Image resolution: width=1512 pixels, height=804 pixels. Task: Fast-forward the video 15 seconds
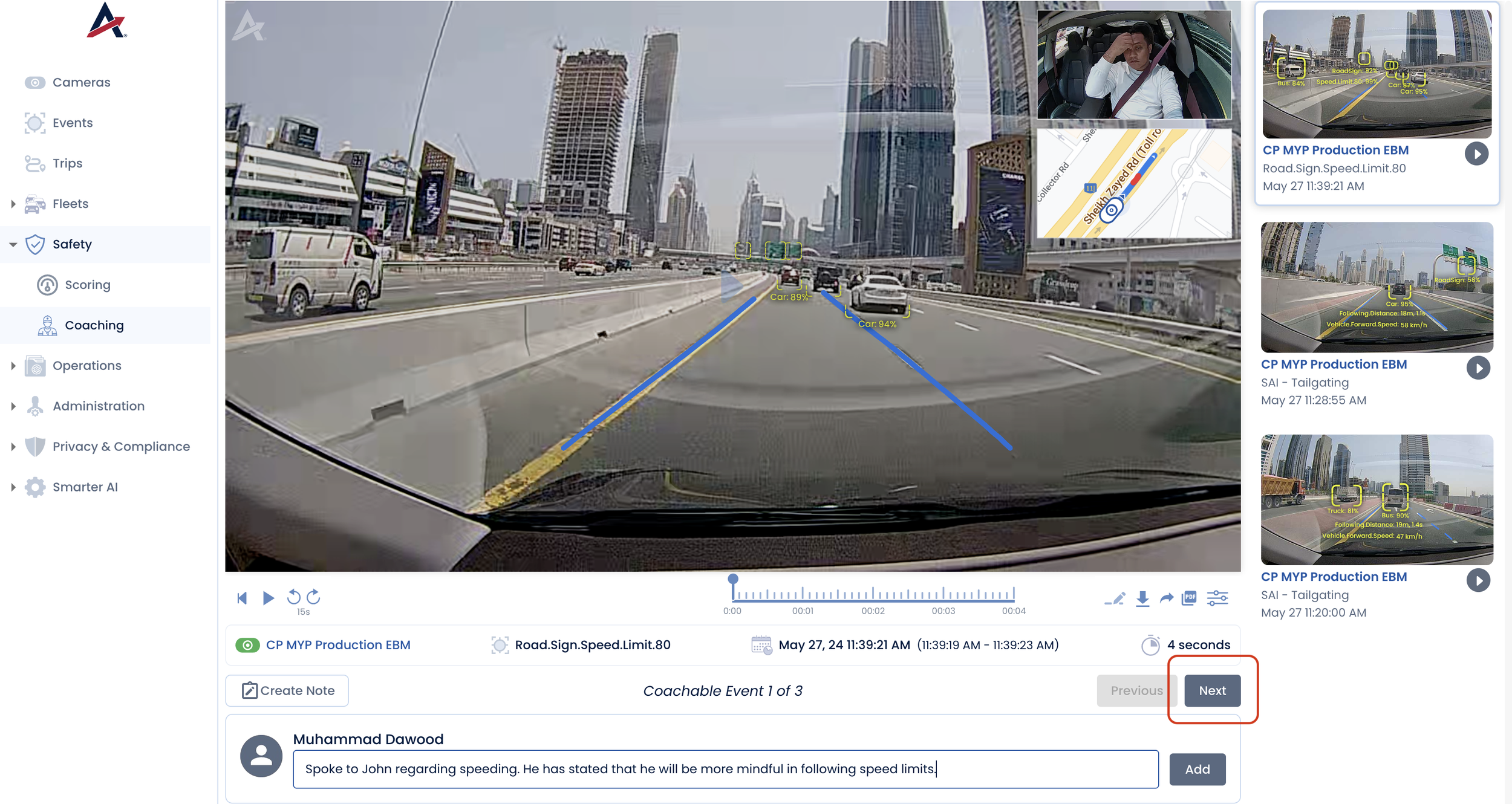tap(313, 597)
